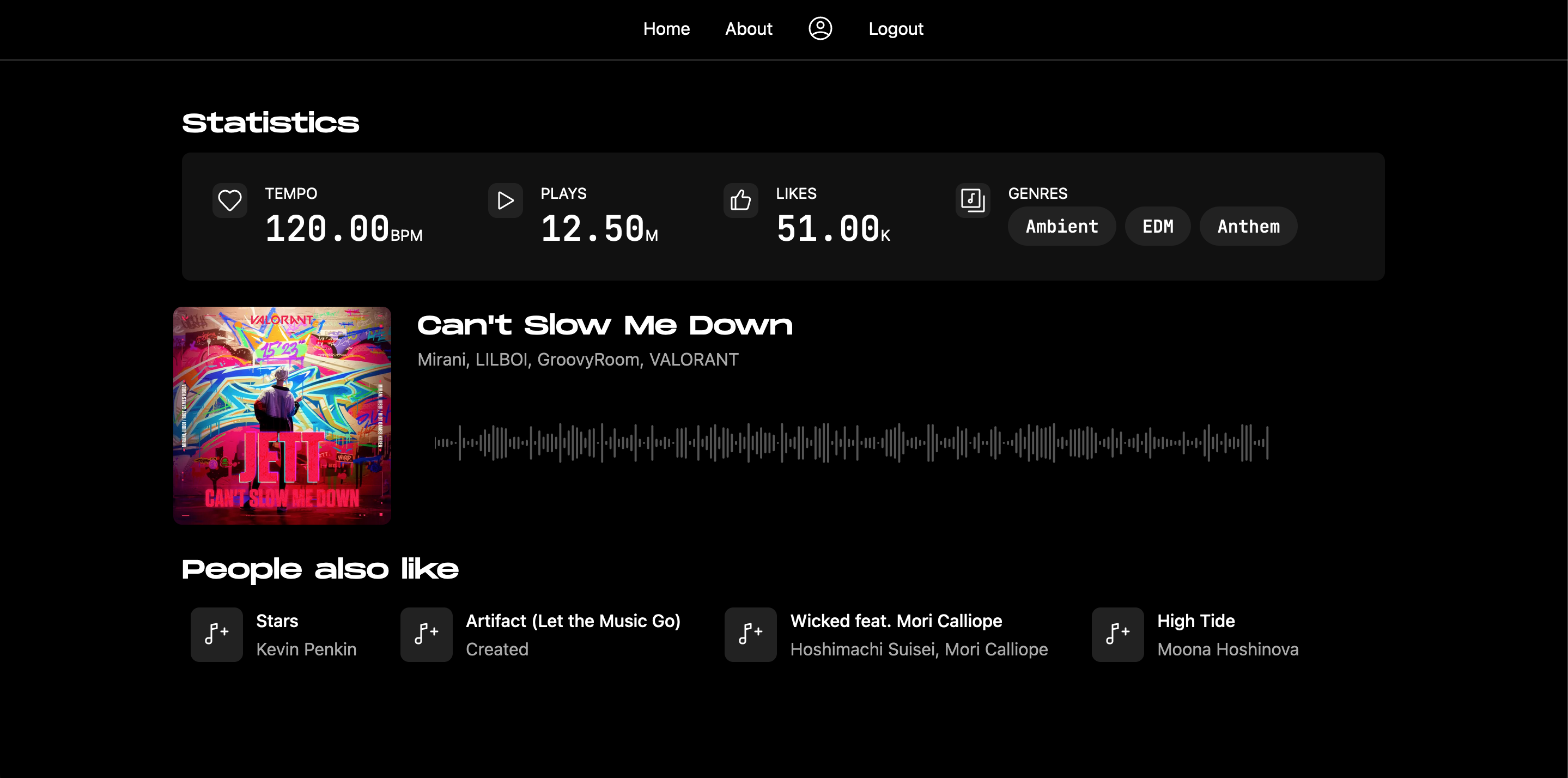This screenshot has height=778, width=1568.
Task: Select the EDM genre tag
Action: point(1157,227)
